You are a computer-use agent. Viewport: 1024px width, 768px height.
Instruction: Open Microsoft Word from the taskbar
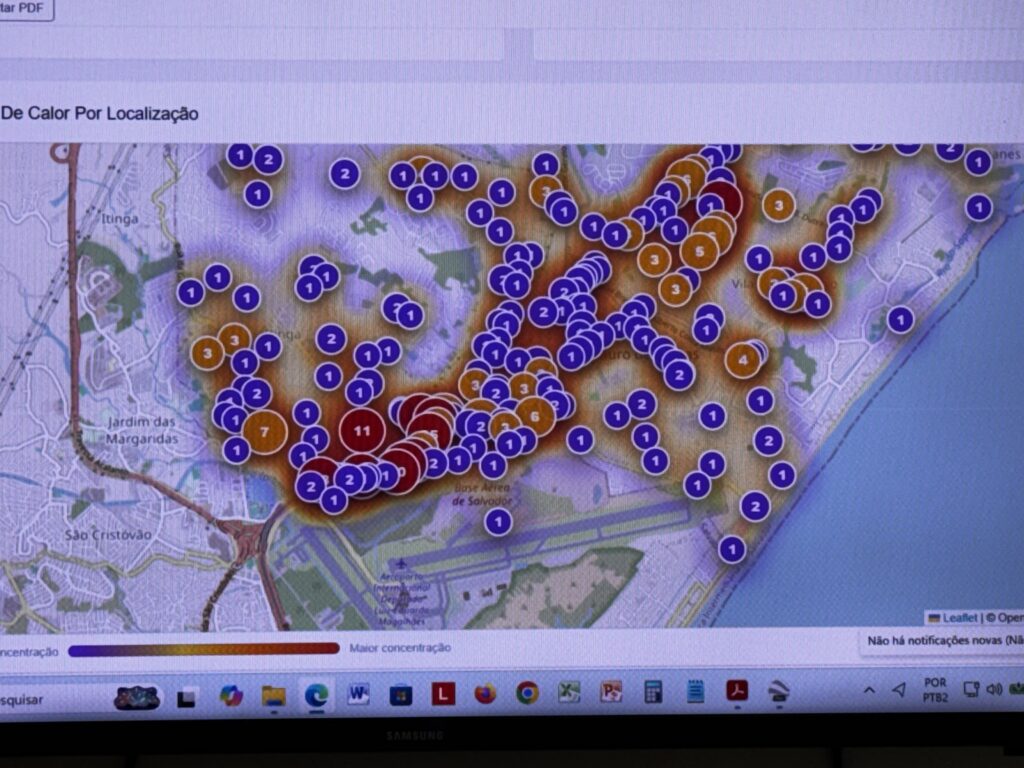click(359, 694)
